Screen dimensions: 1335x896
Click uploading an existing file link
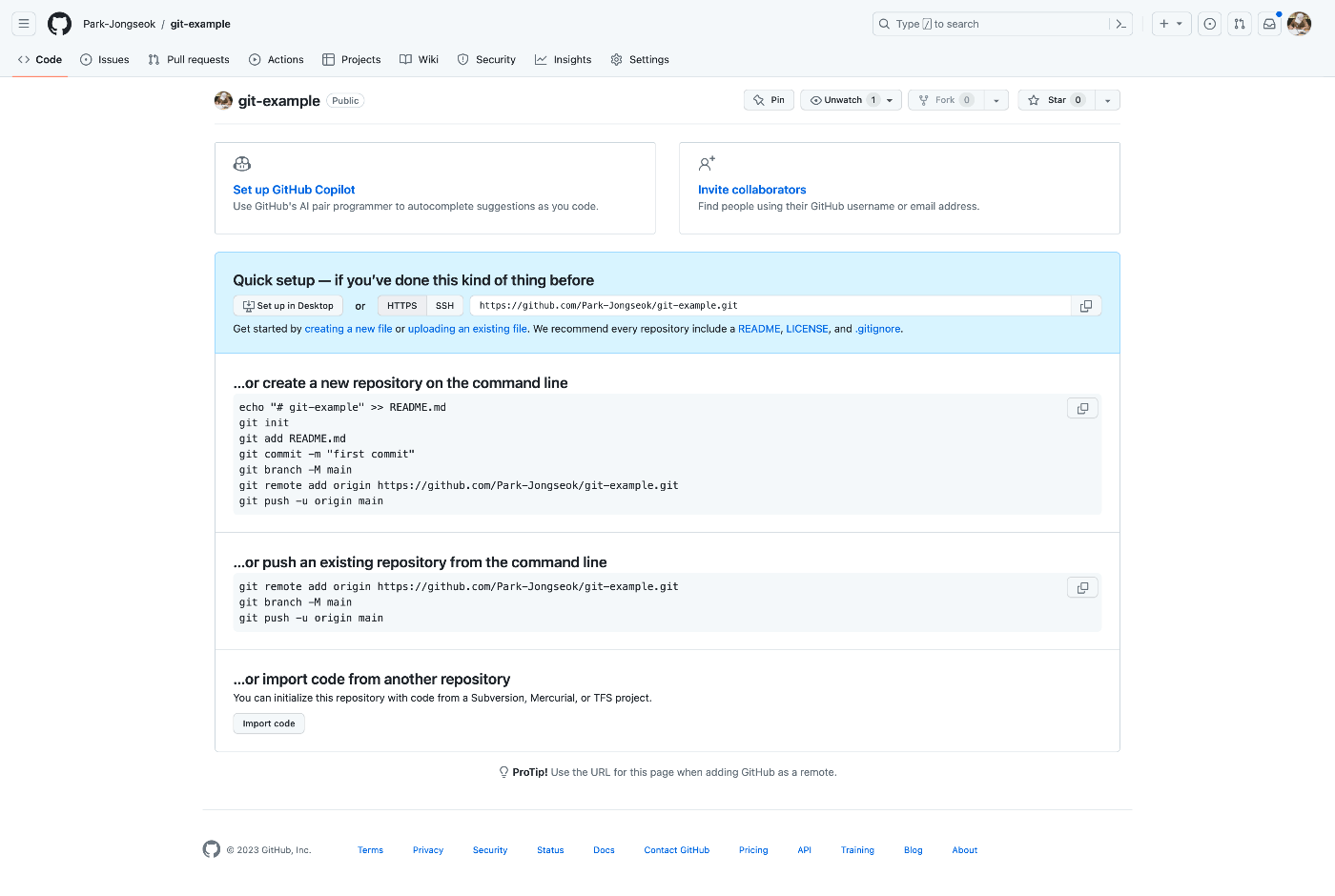click(467, 329)
